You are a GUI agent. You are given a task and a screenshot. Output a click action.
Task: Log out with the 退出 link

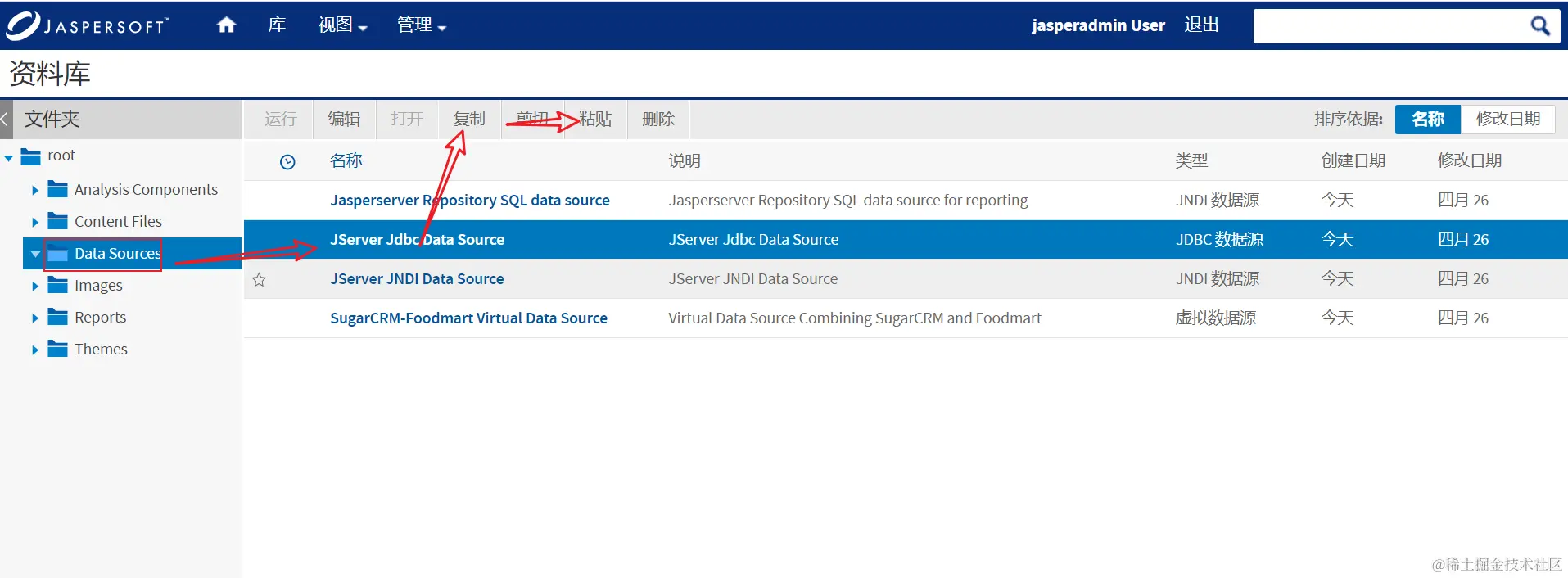pos(1201,25)
